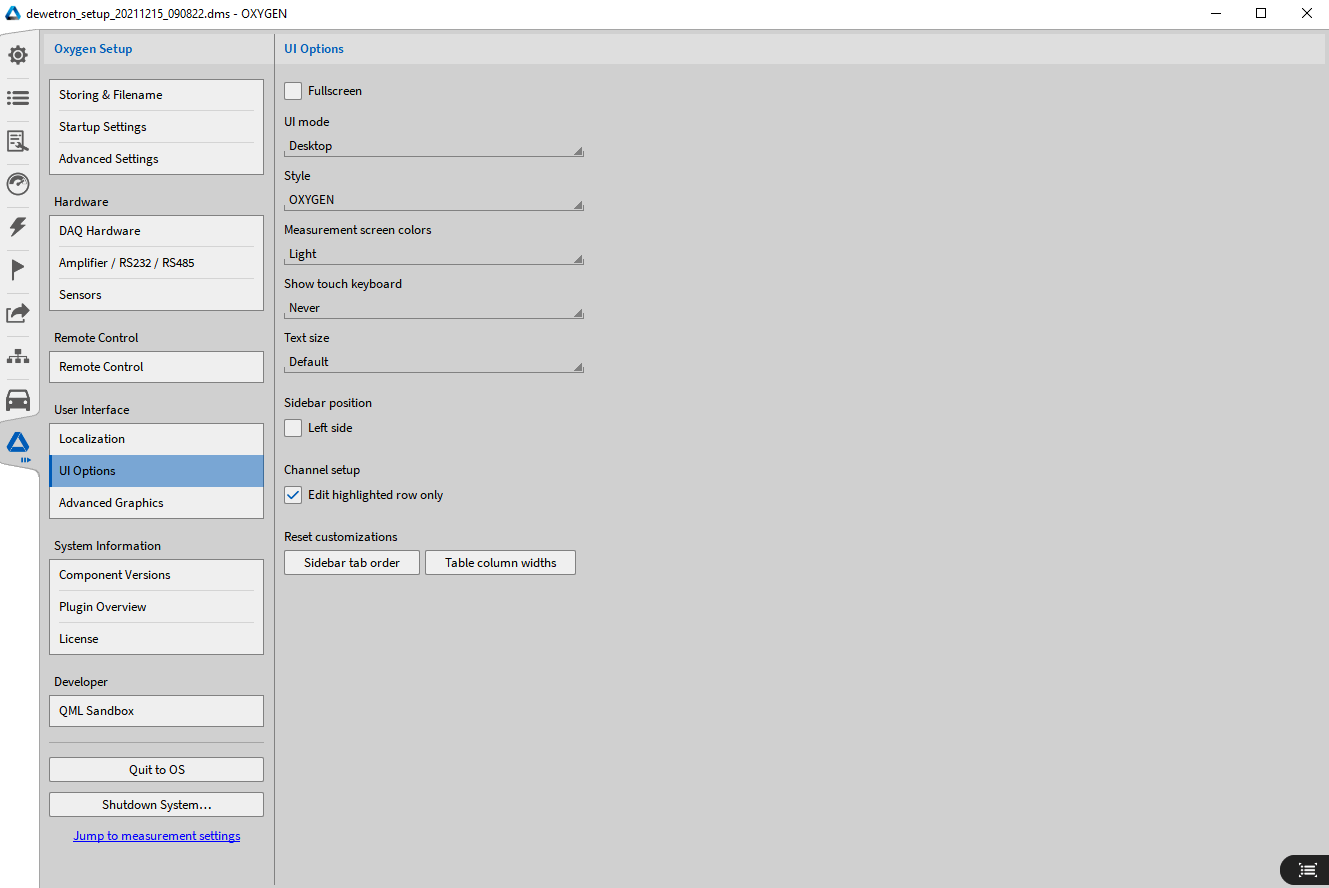The width and height of the screenshot is (1329, 888).
Task: Select Advanced Graphics in User Interface
Action: (156, 503)
